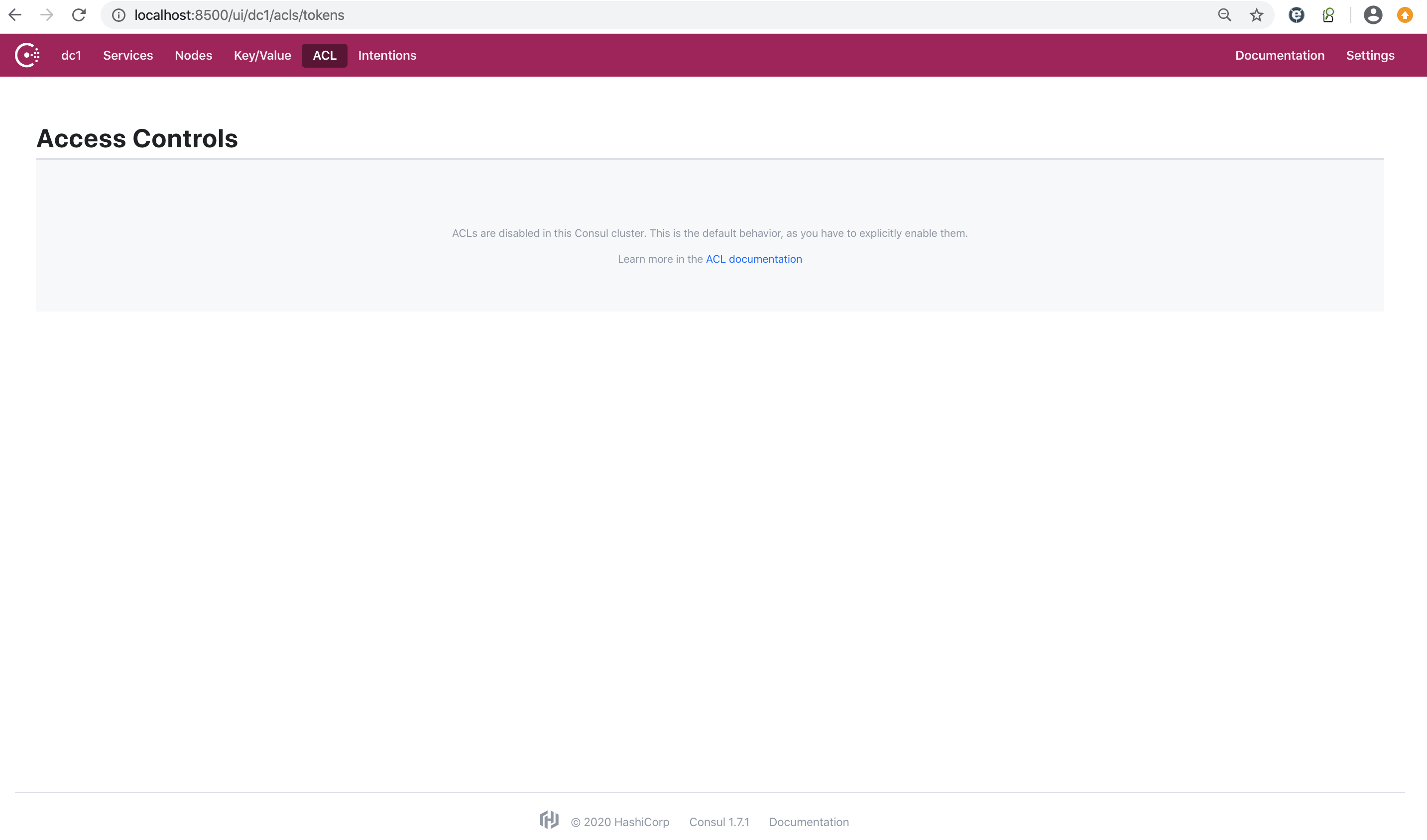The height and width of the screenshot is (840, 1427).
Task: Open the dc1 datacenter selector
Action: [71, 55]
